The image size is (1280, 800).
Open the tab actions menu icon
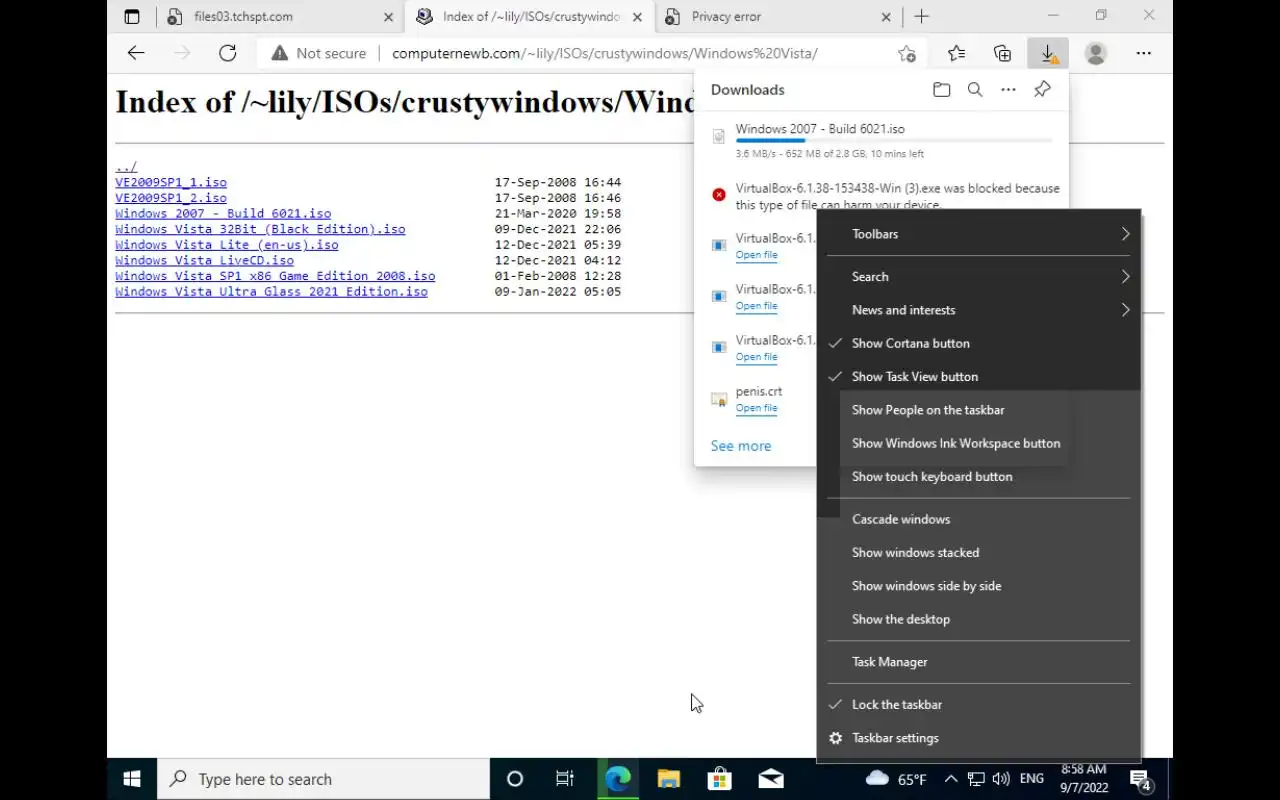132,17
